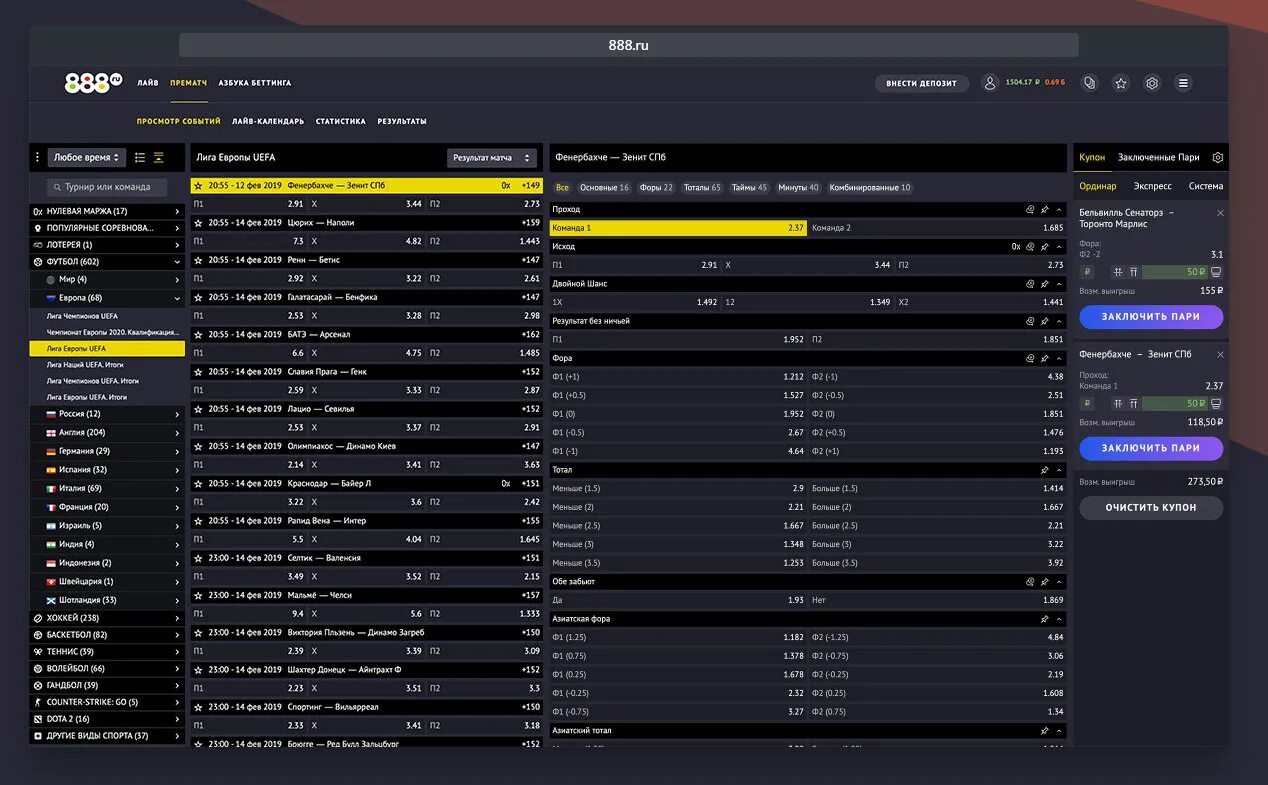Click the collapse-all icon in sidebar toolbar
This screenshot has height=785, width=1268.
tap(159, 157)
